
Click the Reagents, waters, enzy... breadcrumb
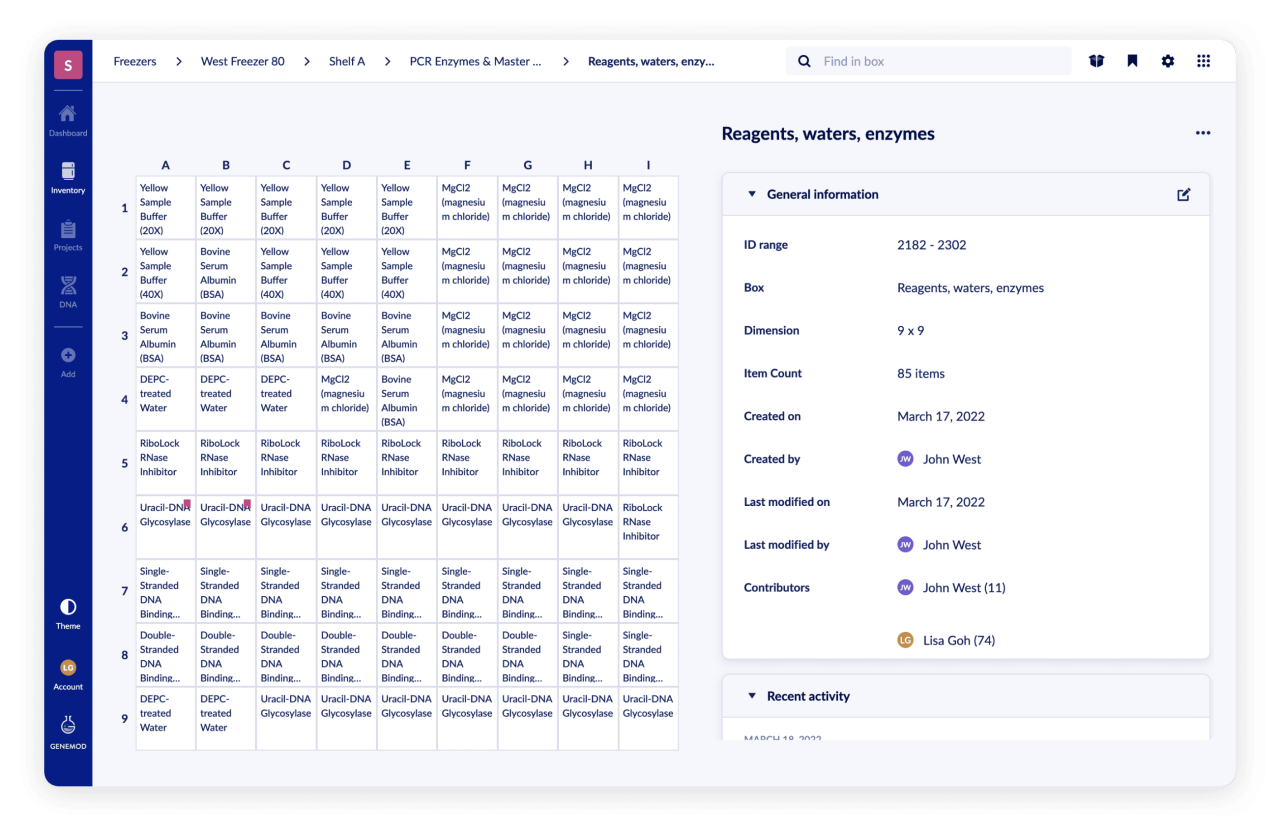651,61
